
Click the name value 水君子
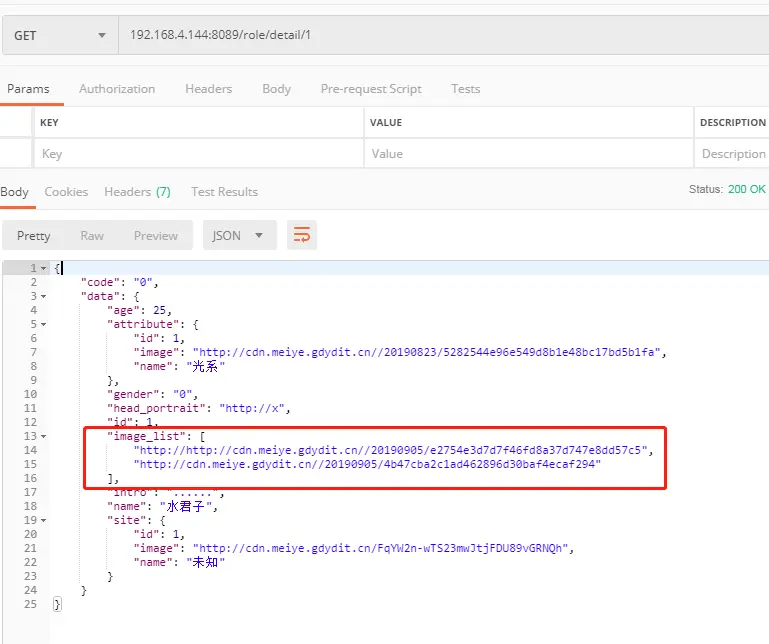pyautogui.click(x=186, y=506)
